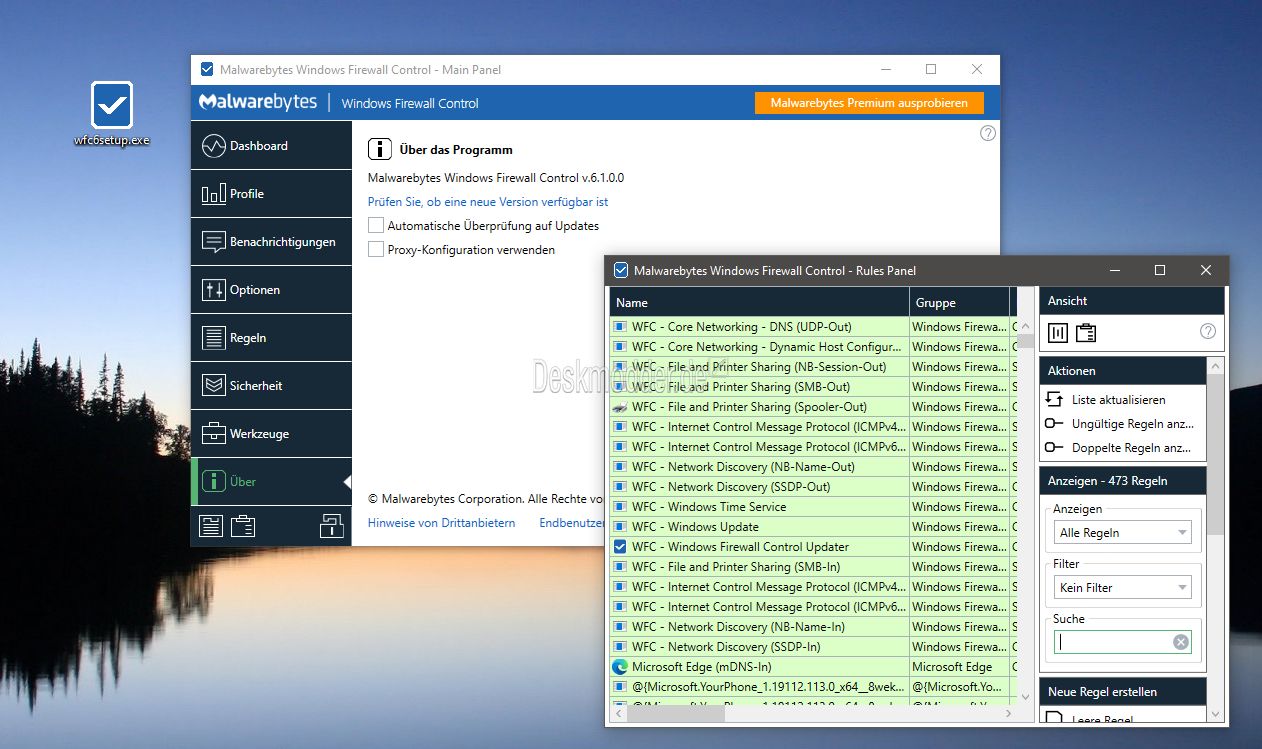The width and height of the screenshot is (1262, 749).
Task: Toggle Ungültige Regeln anzeigen switch
Action: pos(1054,424)
